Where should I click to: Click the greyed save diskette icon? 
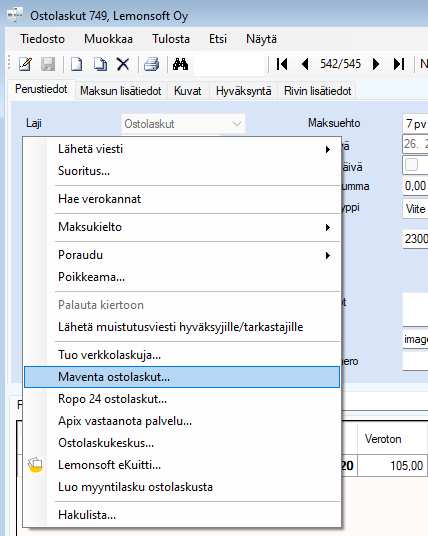[x=48, y=64]
